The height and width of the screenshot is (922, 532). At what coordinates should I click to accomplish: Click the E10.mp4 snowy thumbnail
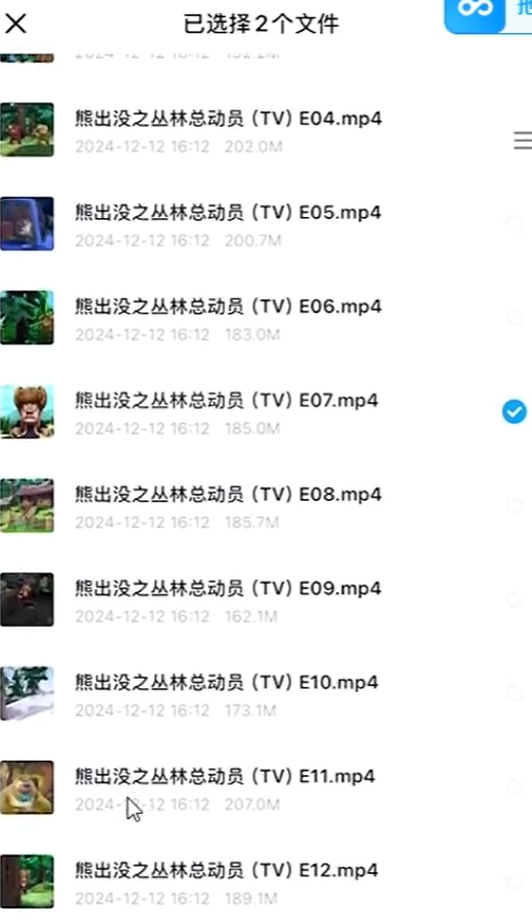tap(27, 694)
